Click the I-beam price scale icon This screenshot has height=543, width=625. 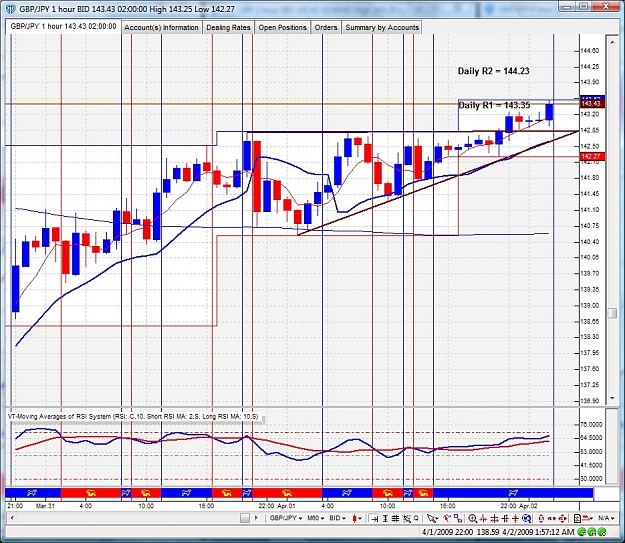(x=385, y=518)
